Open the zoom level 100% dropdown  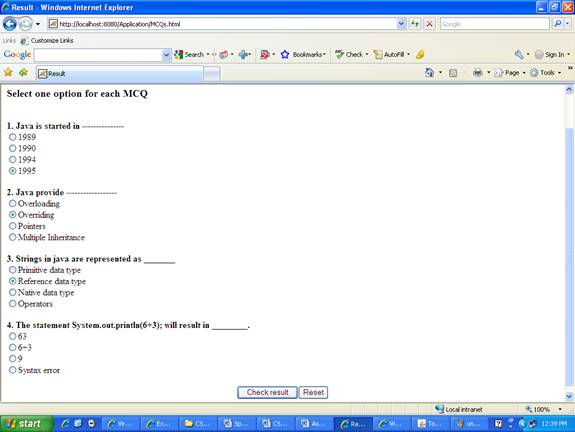click(560, 409)
